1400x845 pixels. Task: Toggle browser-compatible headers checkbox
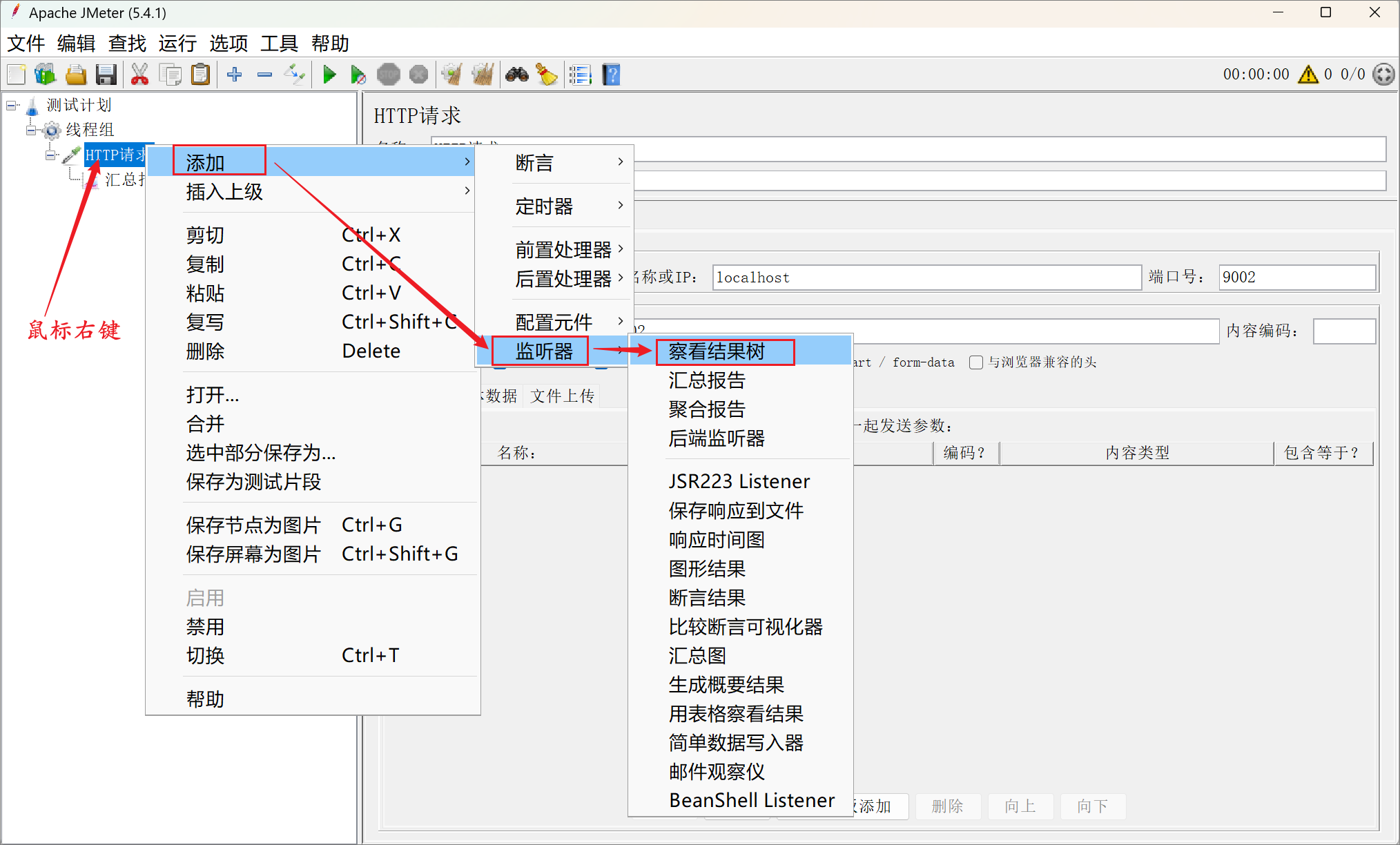click(976, 362)
